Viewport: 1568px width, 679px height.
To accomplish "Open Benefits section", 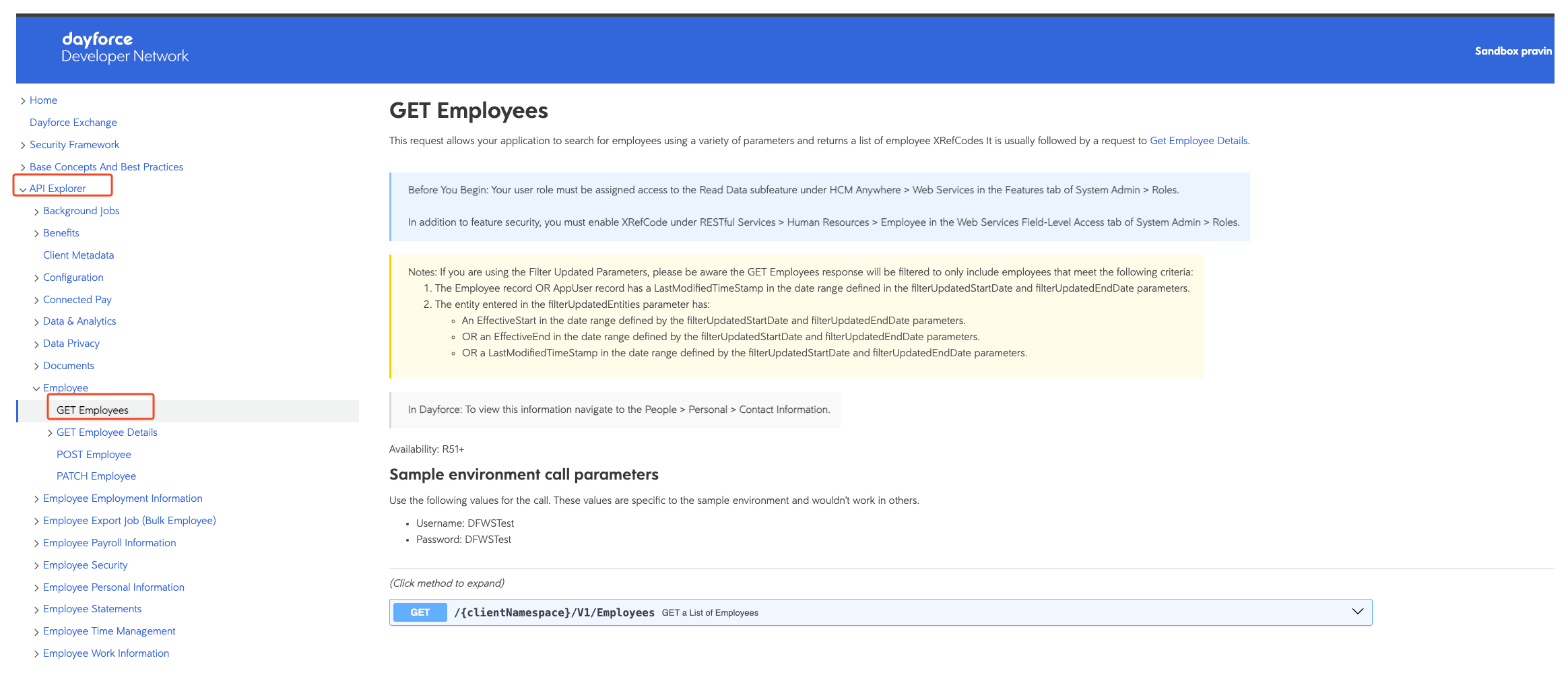I will tap(61, 233).
